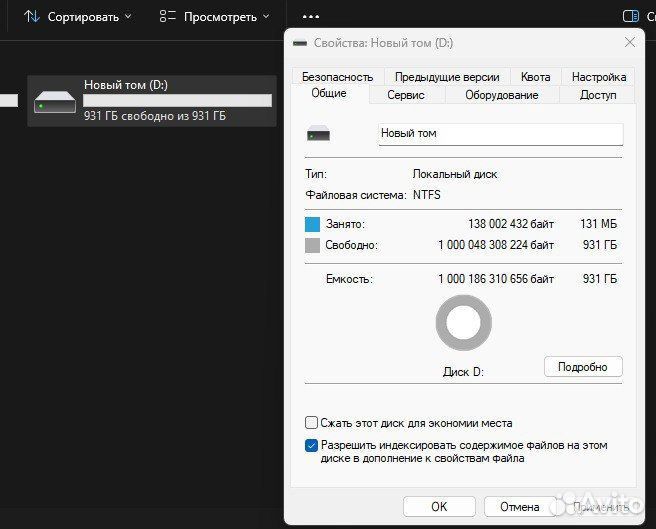Viewport: 656px width, 529px height.
Task: Click the Сортировать sort arrows icon
Action: 32,17
